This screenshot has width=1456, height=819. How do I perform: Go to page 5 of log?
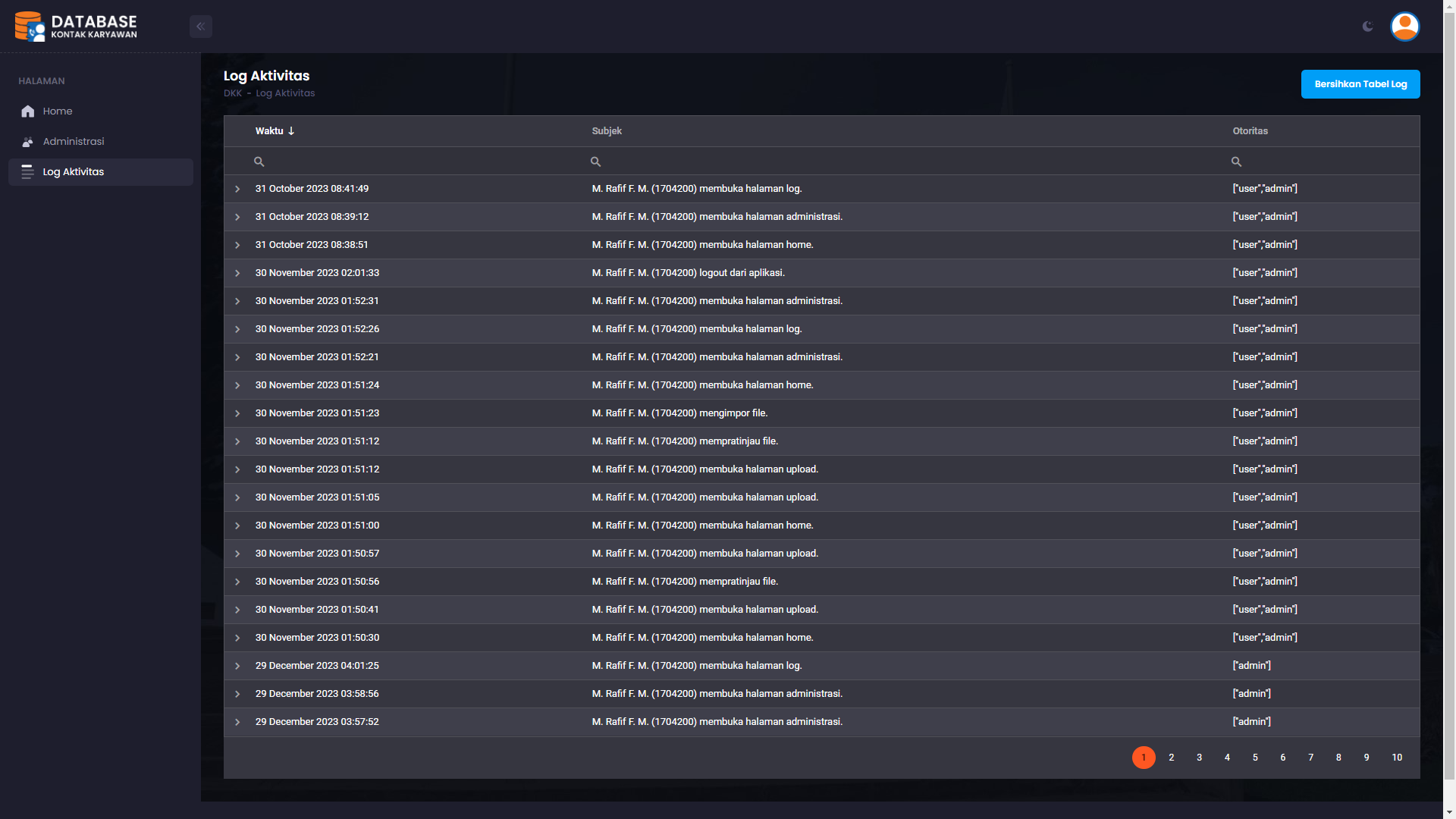tap(1255, 758)
